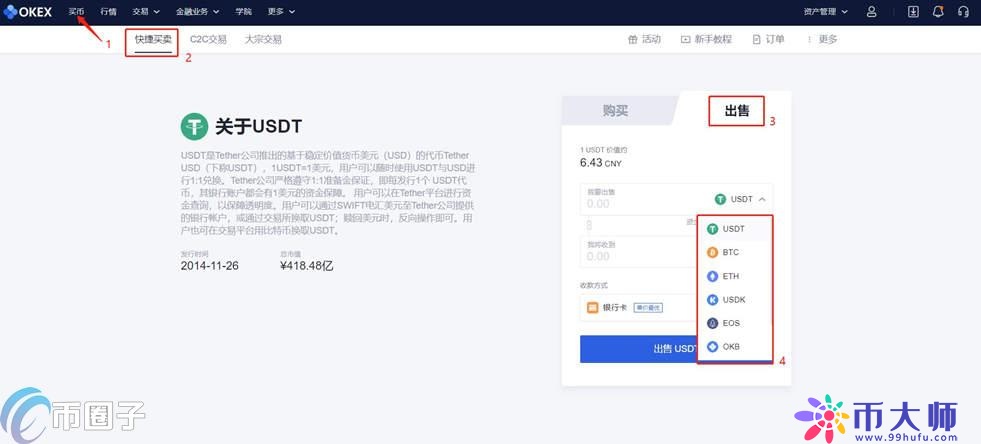Click the 2014-11-26 issue date
This screenshot has width=981, height=444.
(x=210, y=266)
